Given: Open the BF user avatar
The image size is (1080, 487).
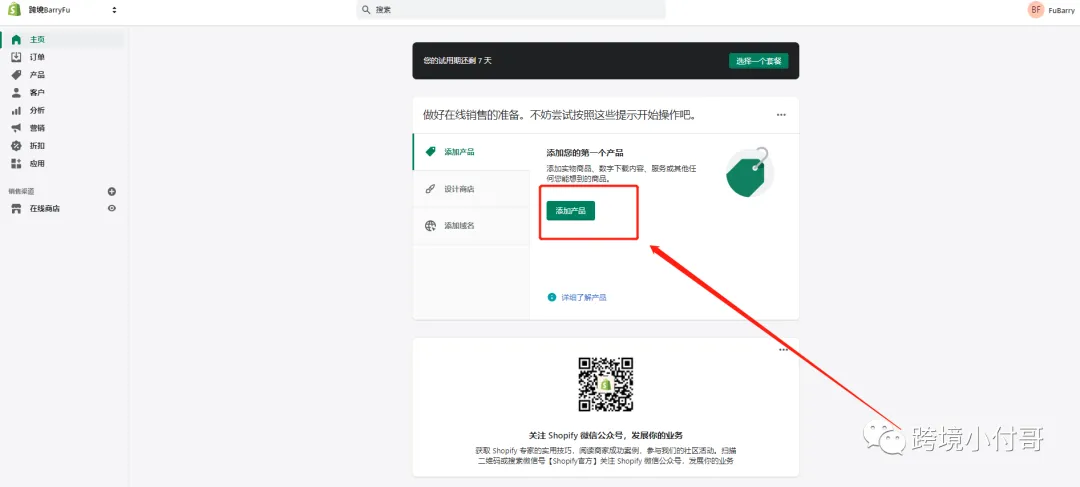Looking at the screenshot, I should tap(1035, 10).
